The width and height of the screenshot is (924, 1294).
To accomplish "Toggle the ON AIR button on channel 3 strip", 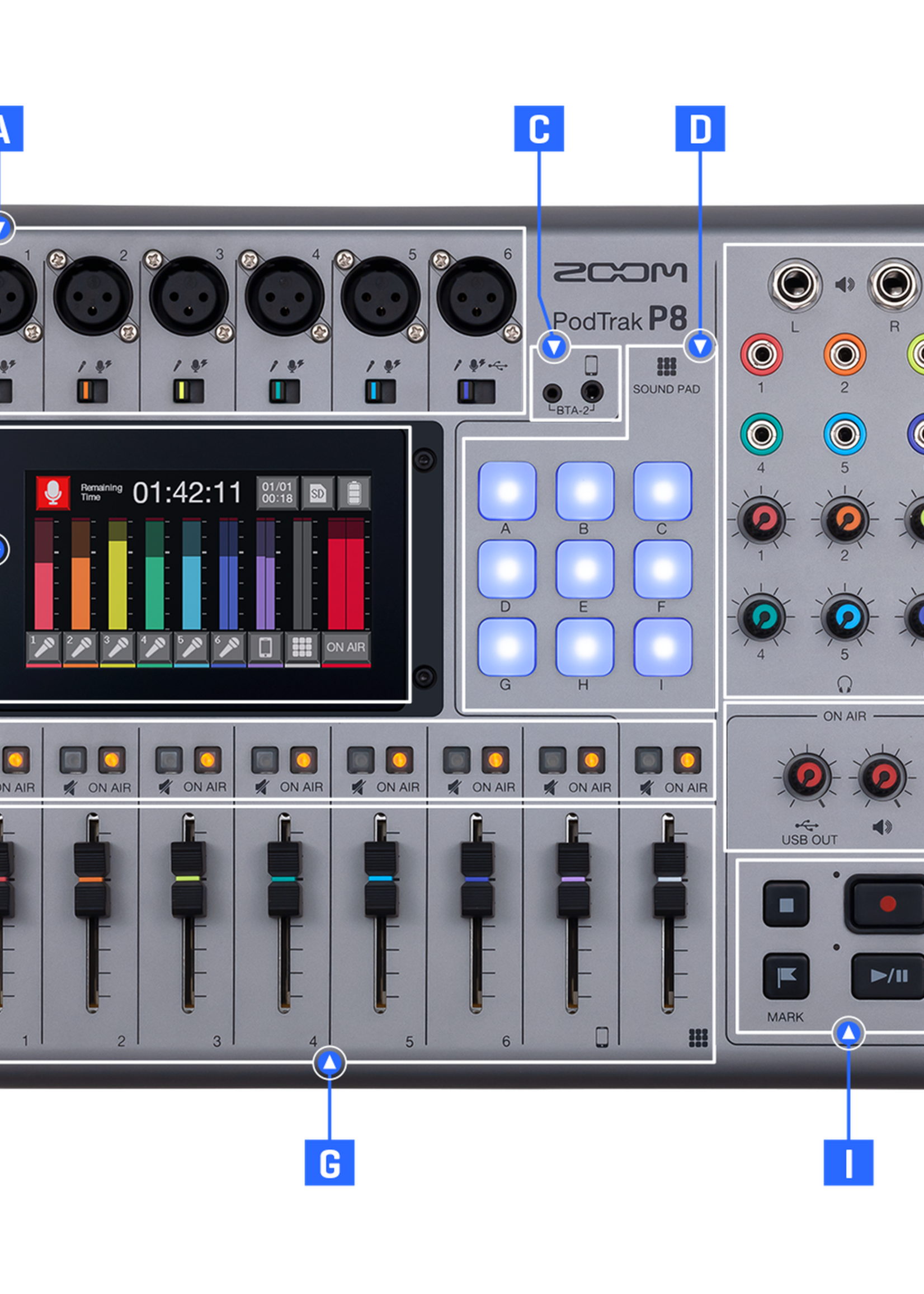I will coord(208,760).
